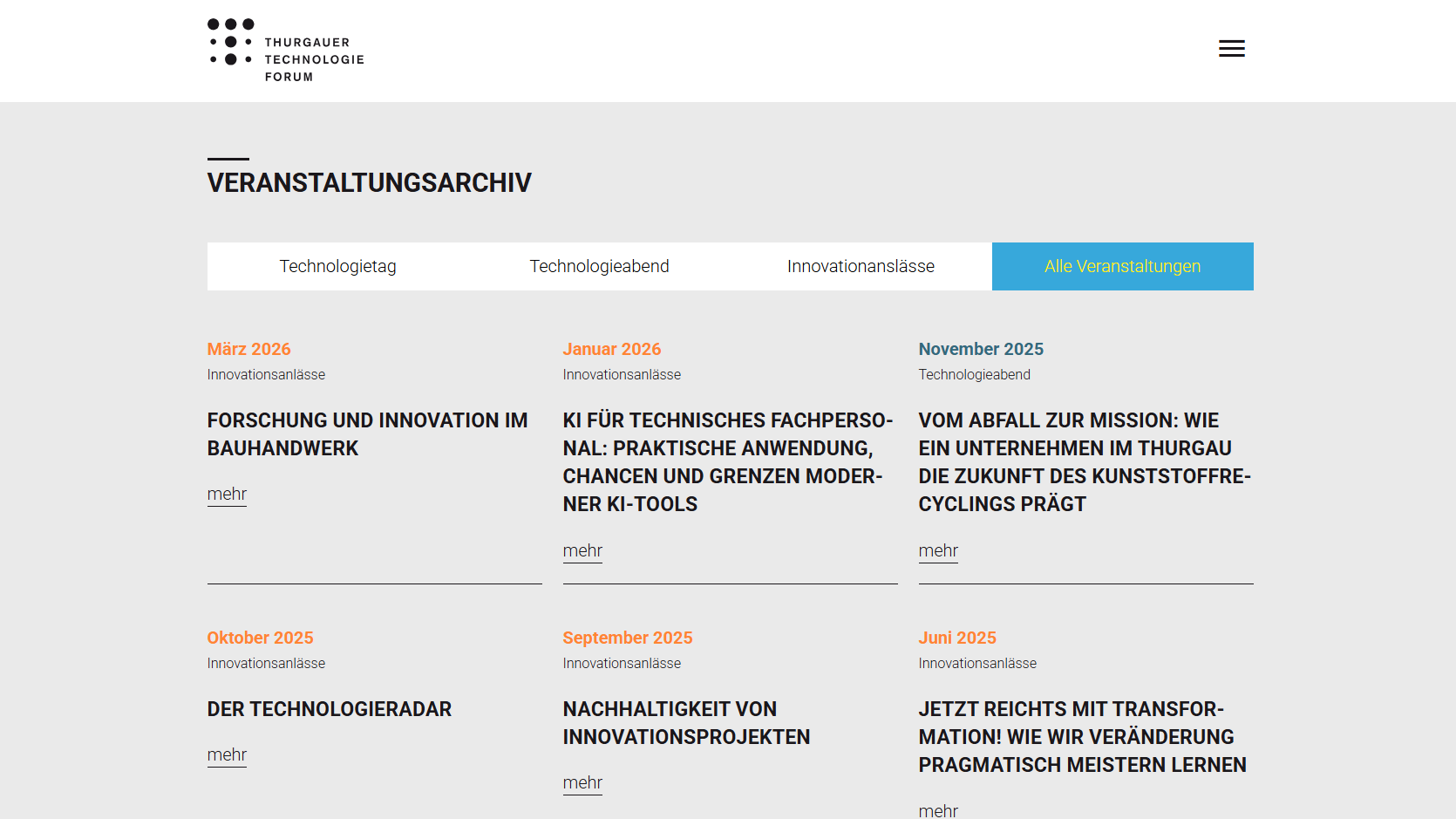This screenshot has height=819, width=1456.
Task: Click the Nachhaltigkeit von Innovationsprojekten heading
Action: tap(687, 723)
